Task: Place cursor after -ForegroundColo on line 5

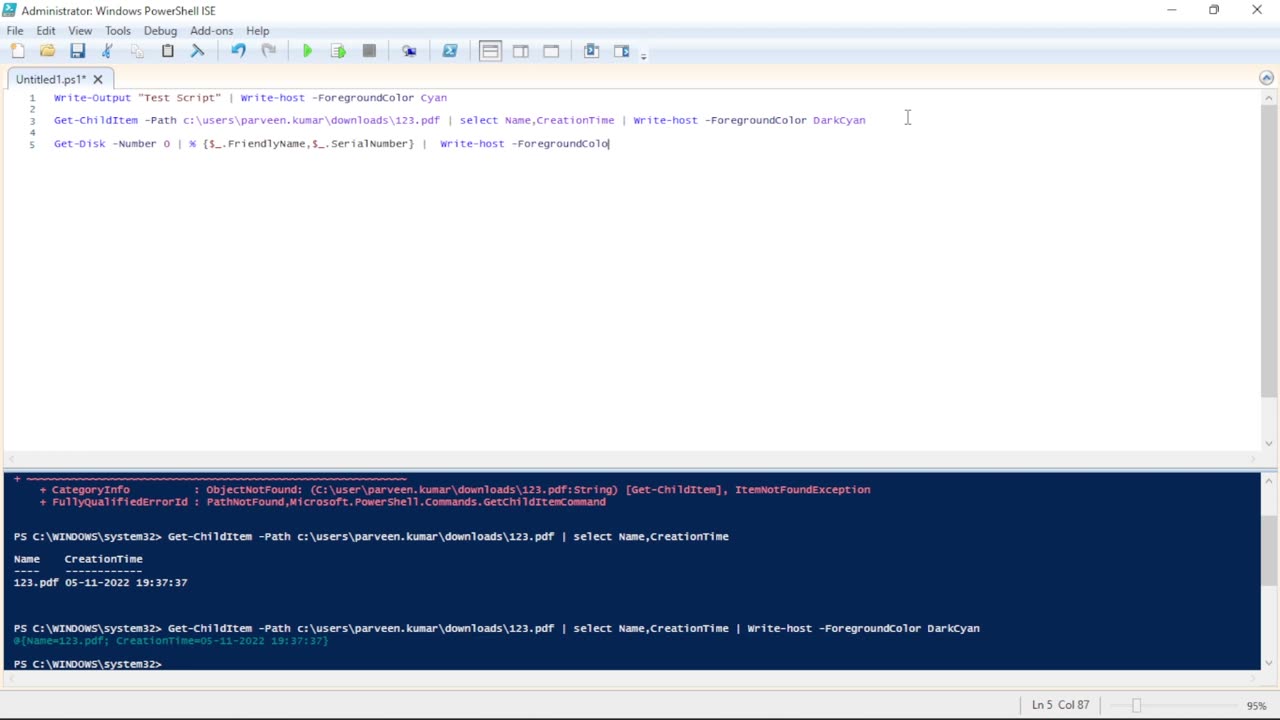Action: pyautogui.click(x=610, y=143)
